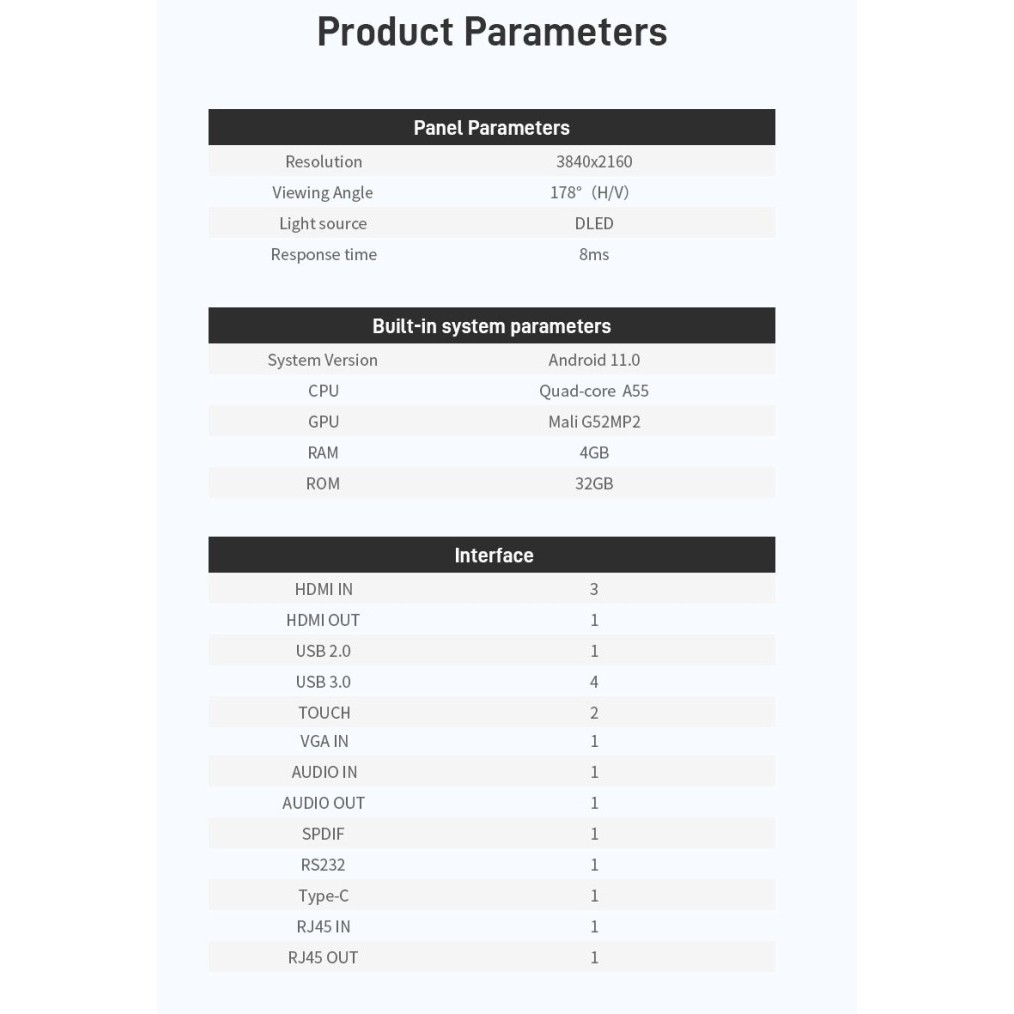The image size is (1014, 1014).
Task: Select the Viewing Angle label
Action: click(322, 193)
